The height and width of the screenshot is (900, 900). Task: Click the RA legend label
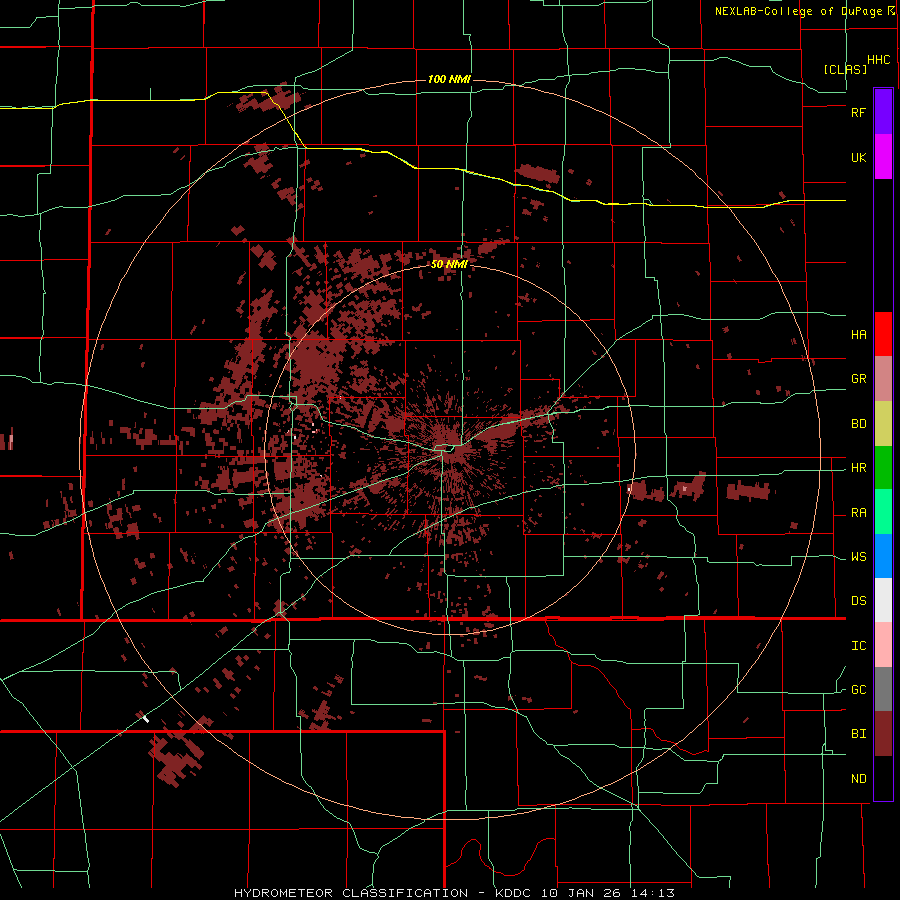tap(858, 513)
